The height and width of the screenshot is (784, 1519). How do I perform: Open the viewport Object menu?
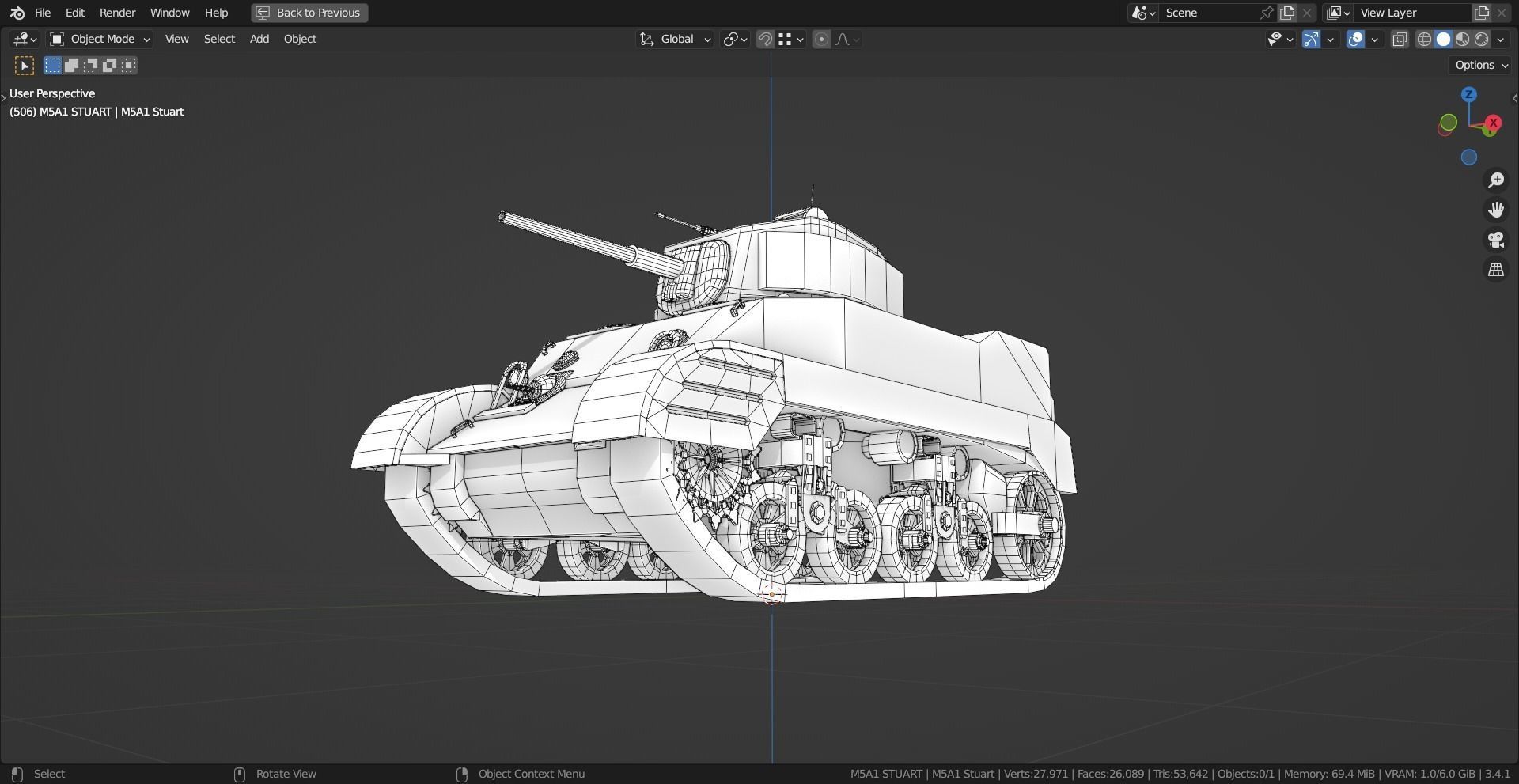pos(300,39)
